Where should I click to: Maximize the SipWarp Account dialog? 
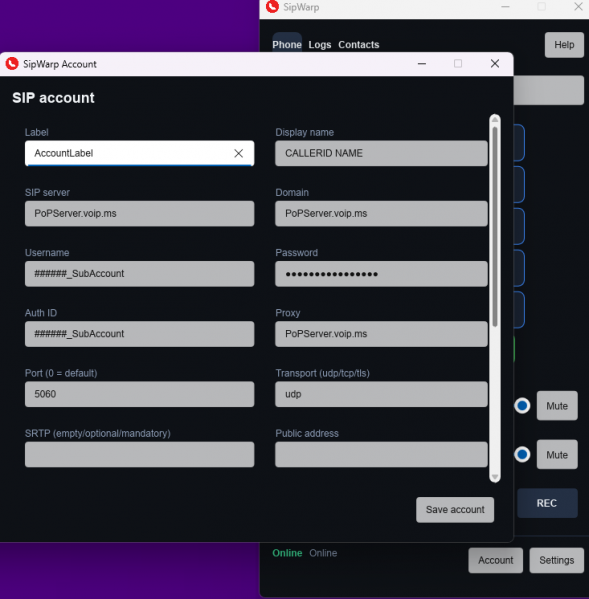[x=458, y=63]
